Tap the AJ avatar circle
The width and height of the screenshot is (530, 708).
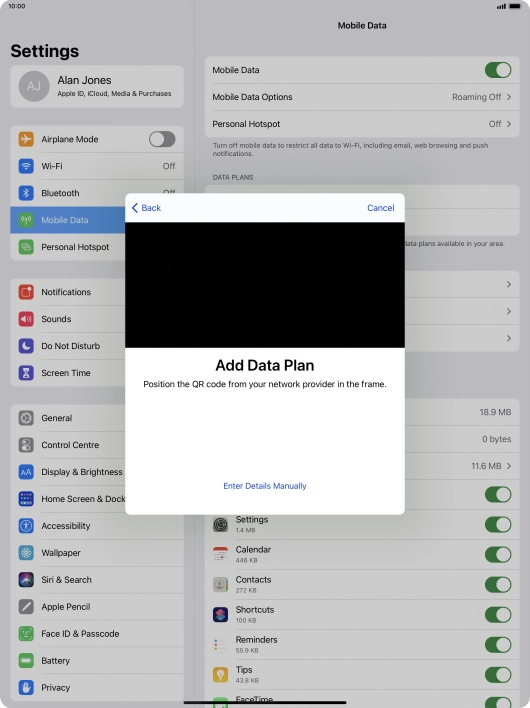tap(34, 86)
